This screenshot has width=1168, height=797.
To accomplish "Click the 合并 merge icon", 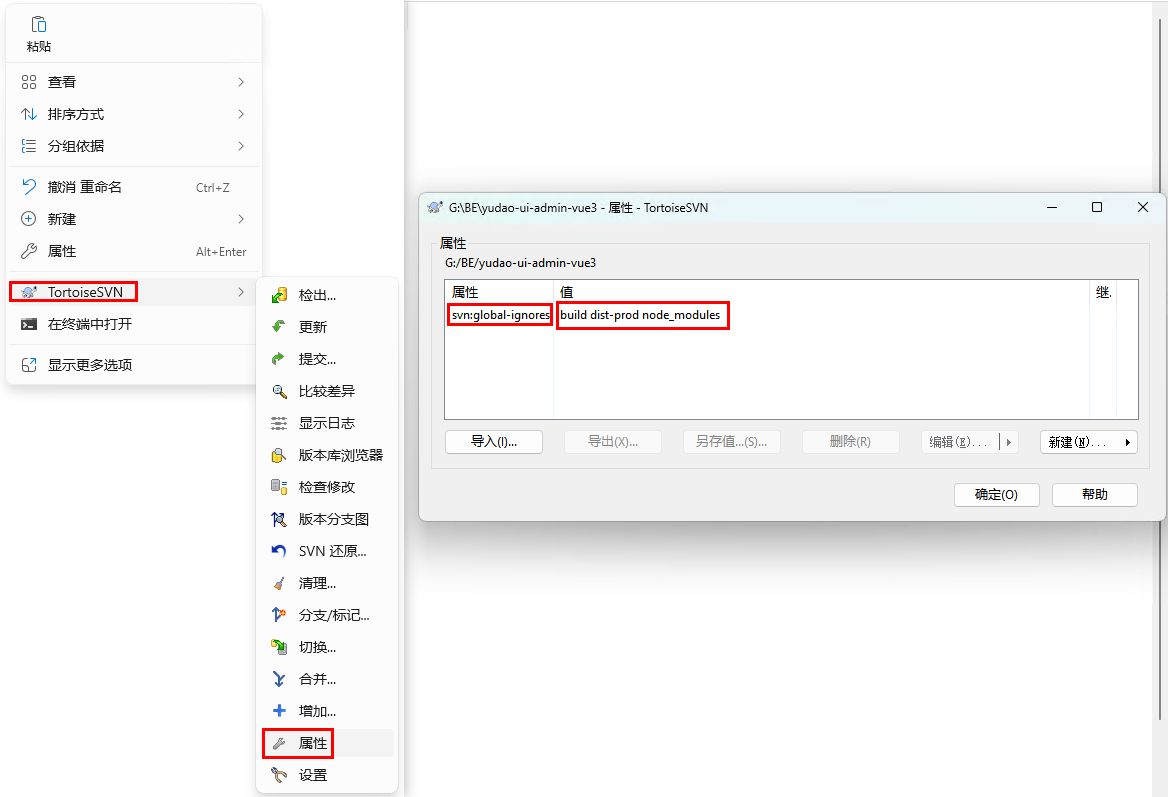I will point(279,679).
